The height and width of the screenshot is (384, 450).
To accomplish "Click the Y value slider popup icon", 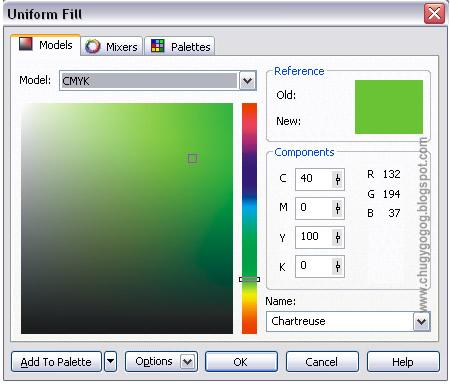I will 338,238.
